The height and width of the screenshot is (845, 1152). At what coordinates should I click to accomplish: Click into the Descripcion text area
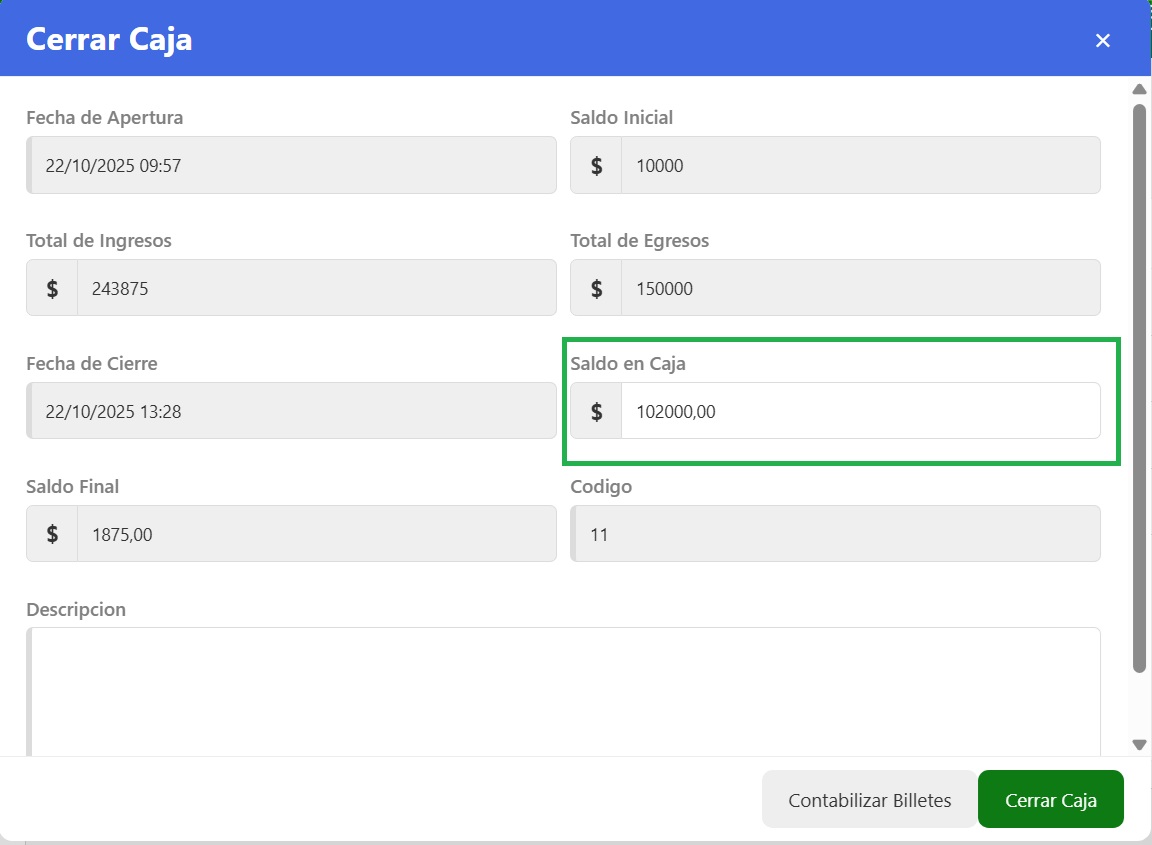[x=565, y=690]
